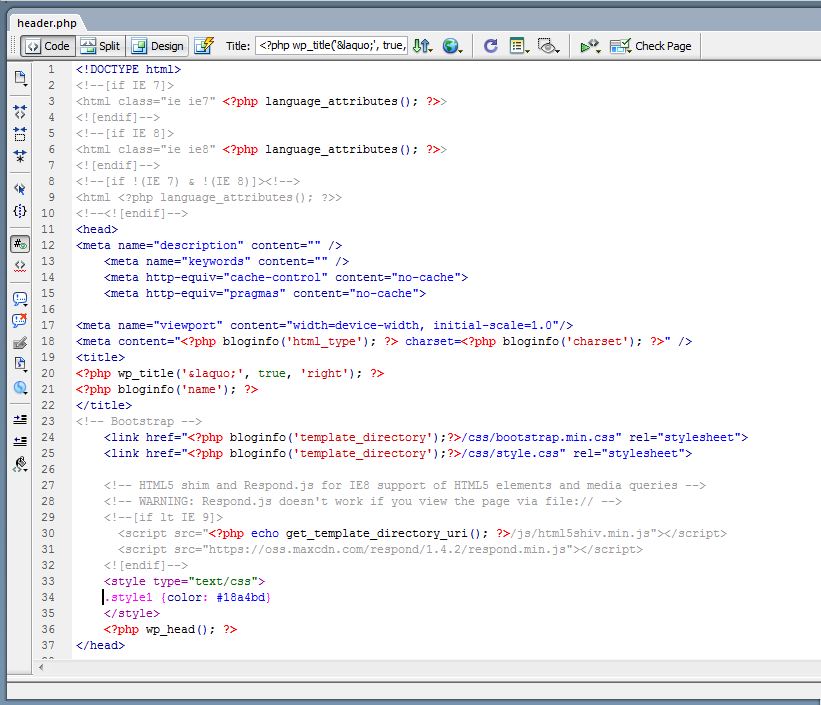Click '/css/style.css' in the link tag
The width and height of the screenshot is (821, 705).
coord(510,454)
